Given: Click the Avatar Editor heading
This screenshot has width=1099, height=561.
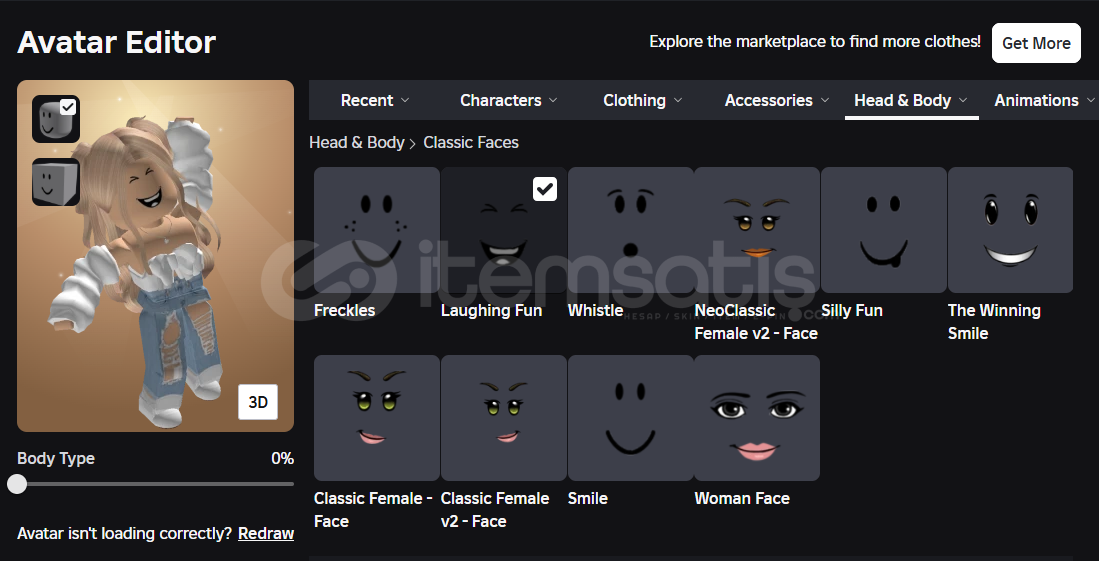Looking at the screenshot, I should [116, 43].
